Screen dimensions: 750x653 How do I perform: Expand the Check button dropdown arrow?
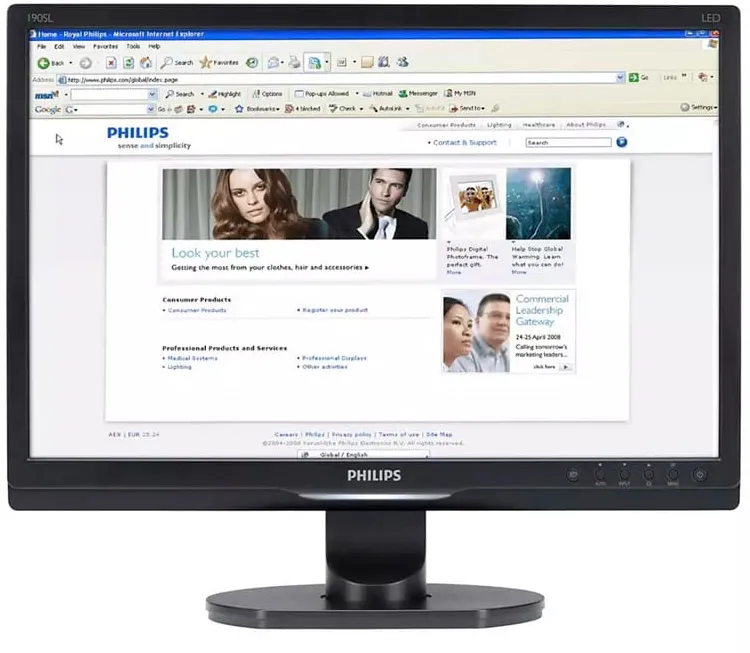pos(361,109)
